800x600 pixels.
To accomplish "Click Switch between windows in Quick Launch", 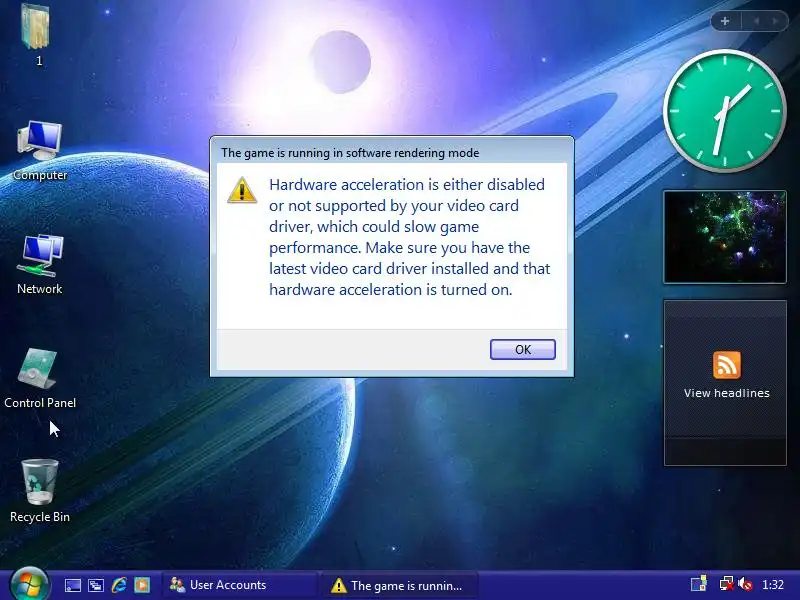I will (x=96, y=585).
